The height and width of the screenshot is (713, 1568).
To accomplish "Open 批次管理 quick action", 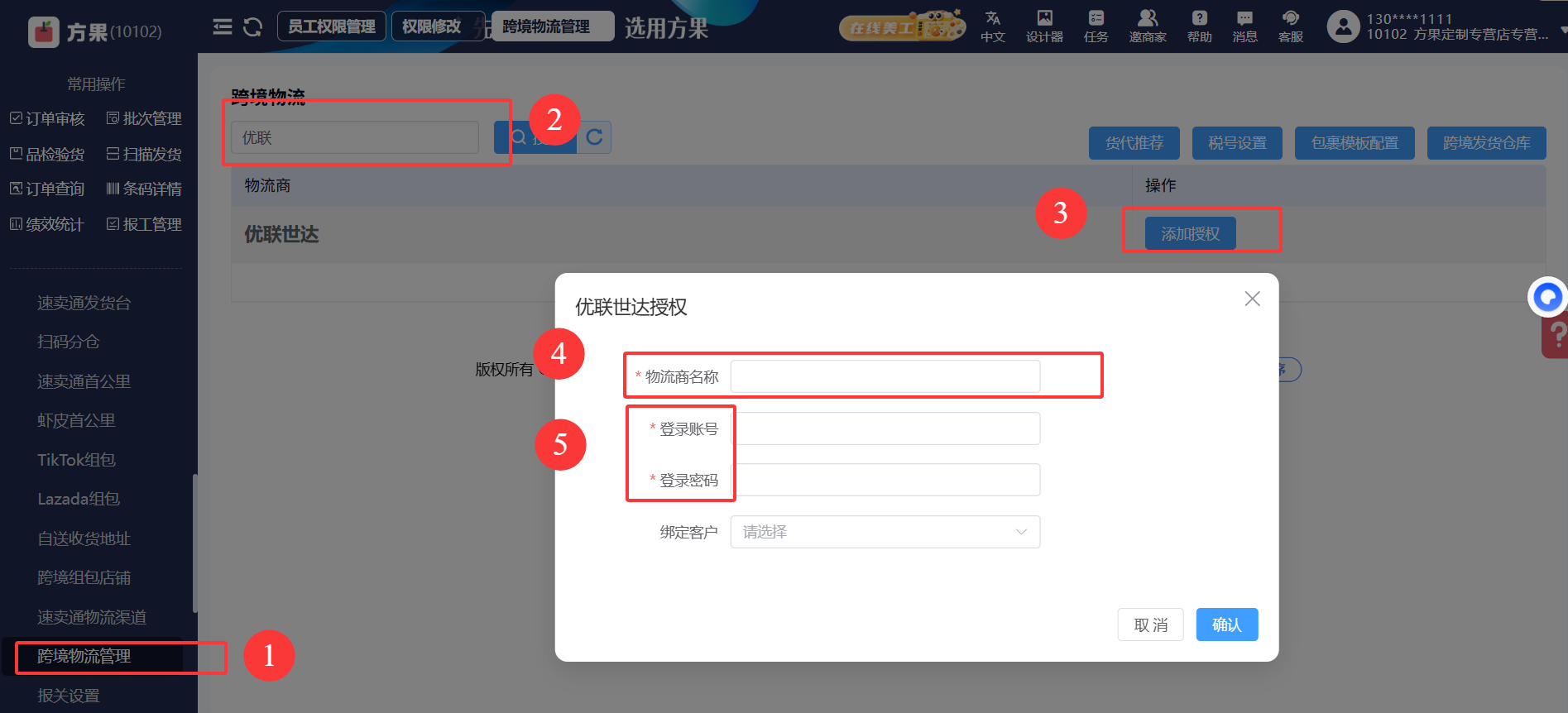I will click(x=144, y=119).
